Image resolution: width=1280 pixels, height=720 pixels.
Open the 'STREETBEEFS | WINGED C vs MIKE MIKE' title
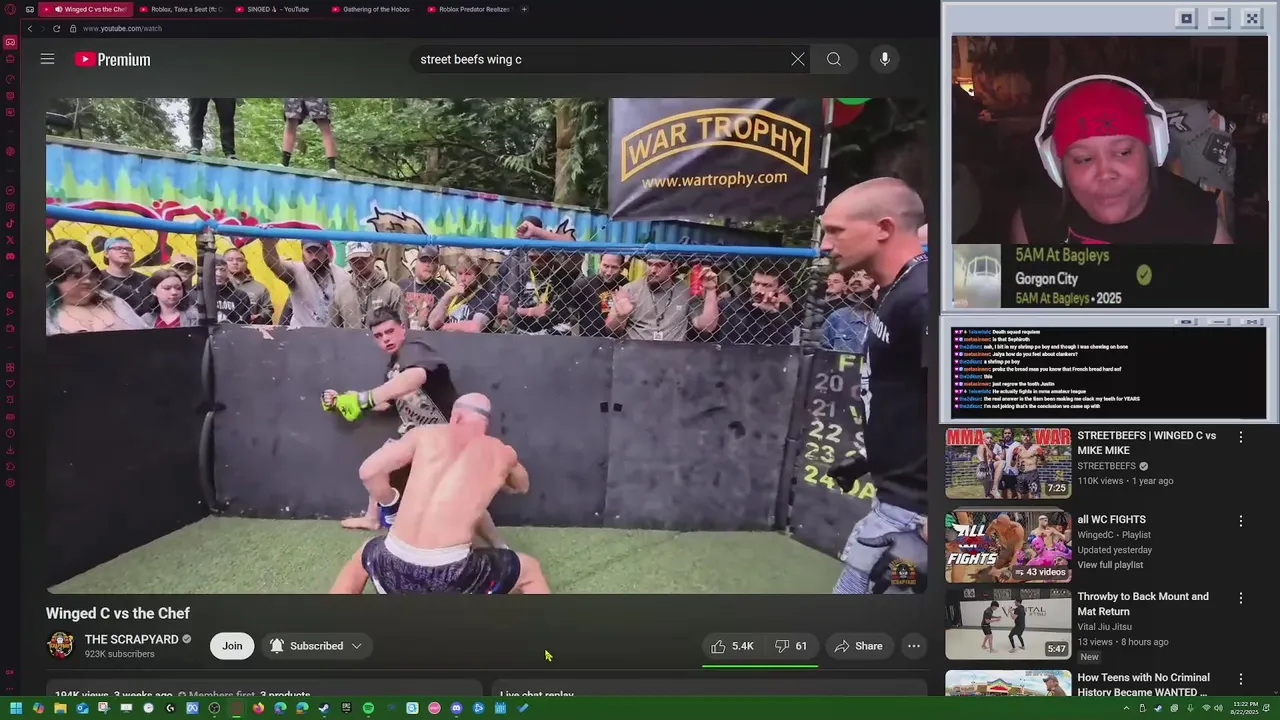coord(1146,443)
